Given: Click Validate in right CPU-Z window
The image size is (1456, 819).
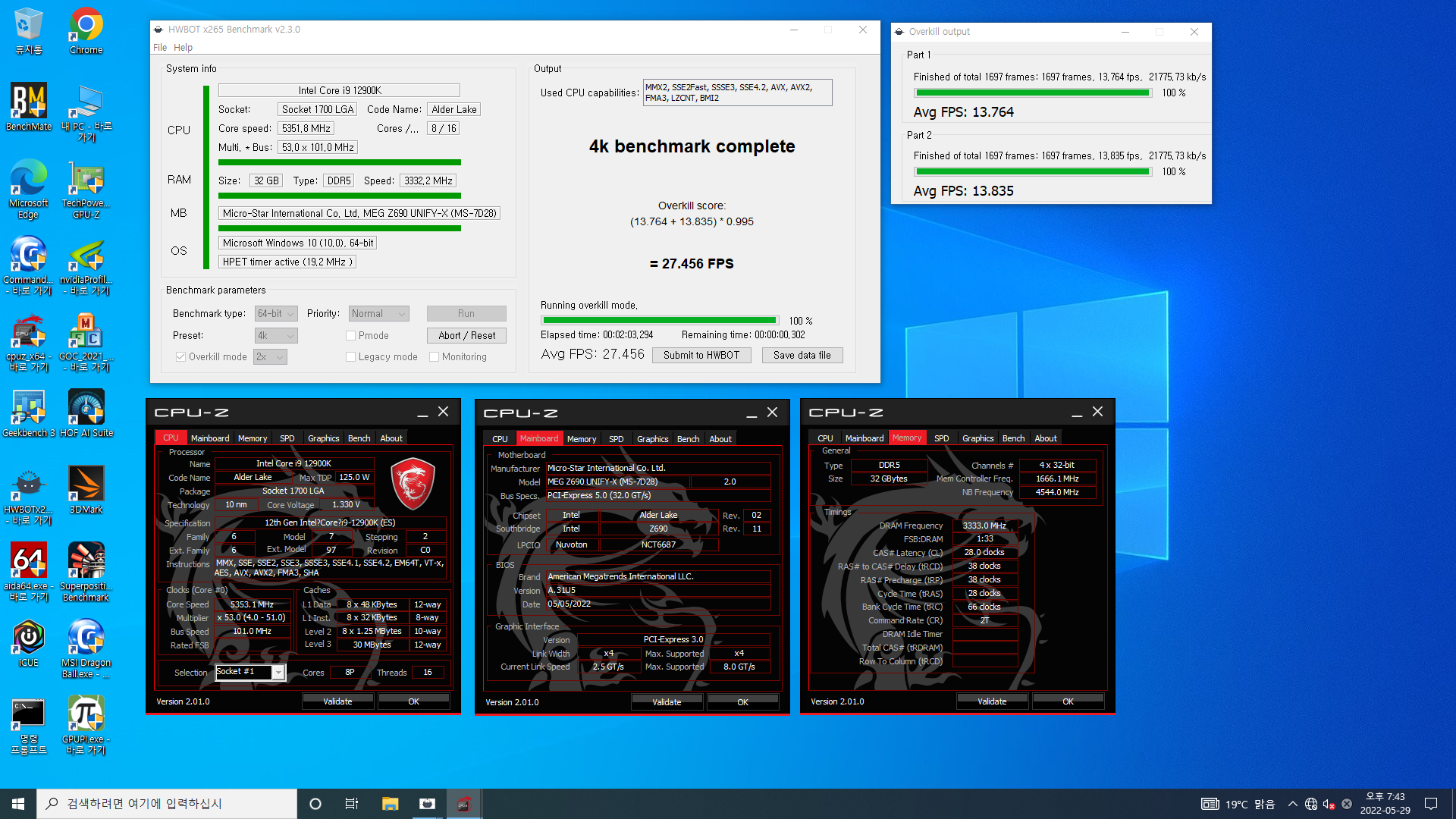Looking at the screenshot, I should click(x=992, y=701).
